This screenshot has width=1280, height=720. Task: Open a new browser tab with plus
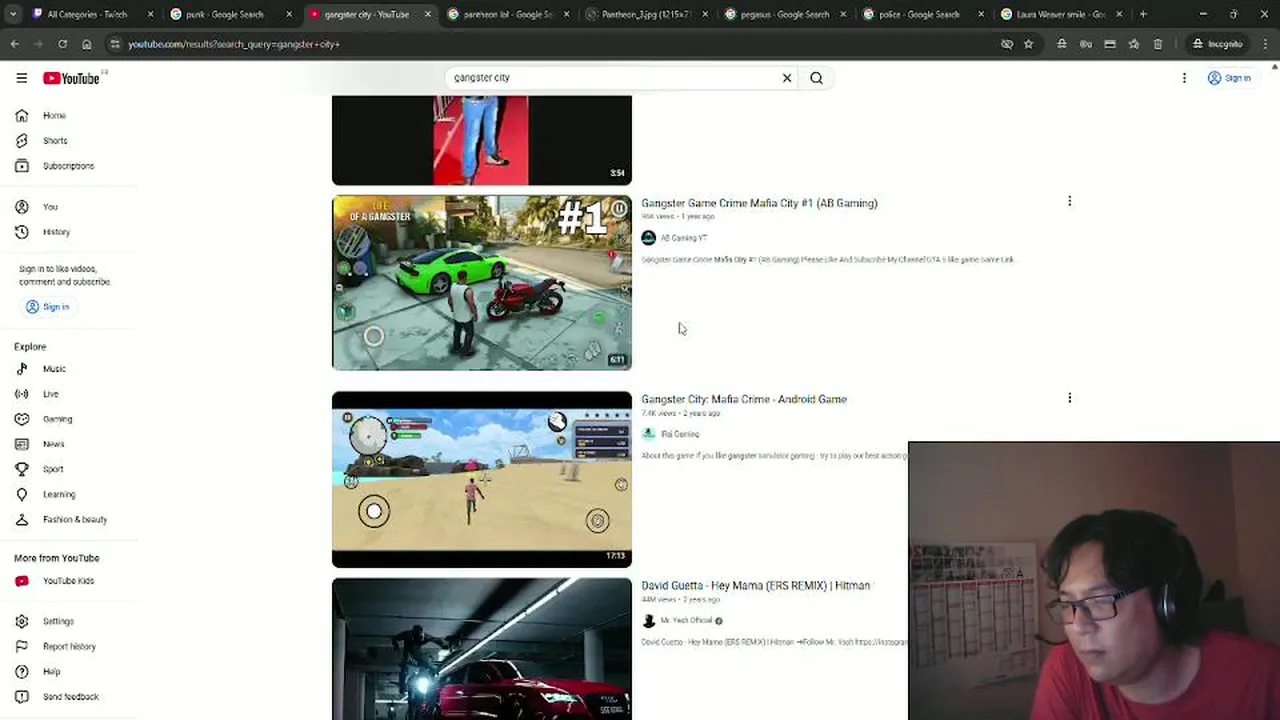pyautogui.click(x=1143, y=14)
